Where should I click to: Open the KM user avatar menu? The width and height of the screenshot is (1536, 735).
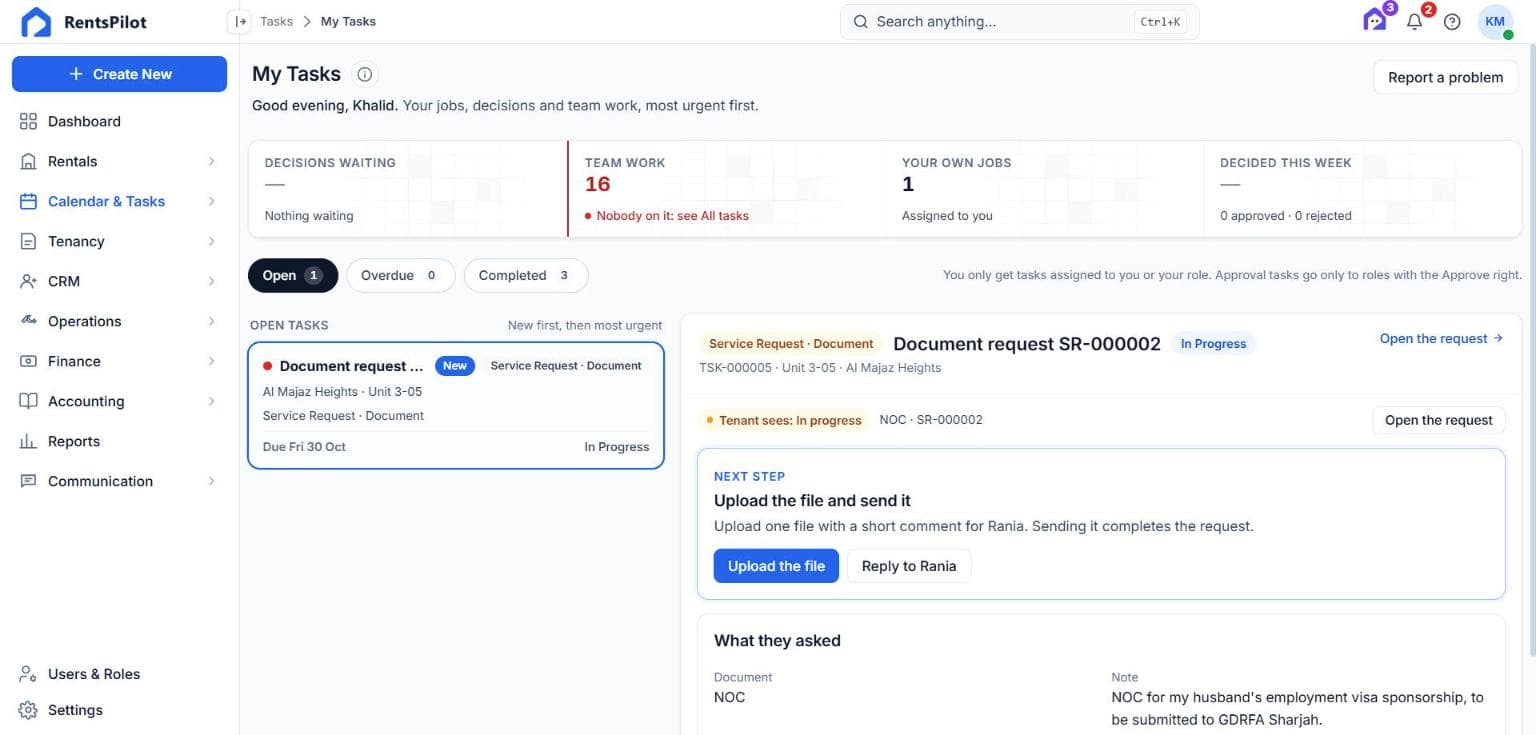click(1495, 22)
